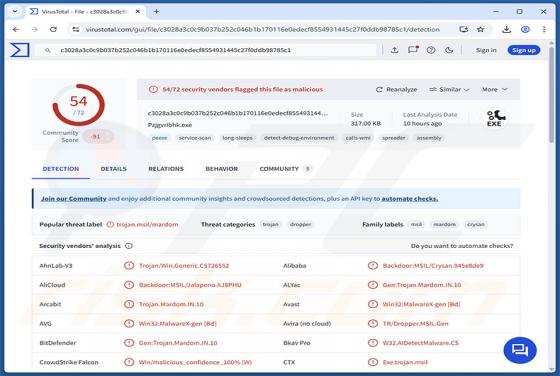Expand the browser tab search dropdown

click(x=15, y=11)
